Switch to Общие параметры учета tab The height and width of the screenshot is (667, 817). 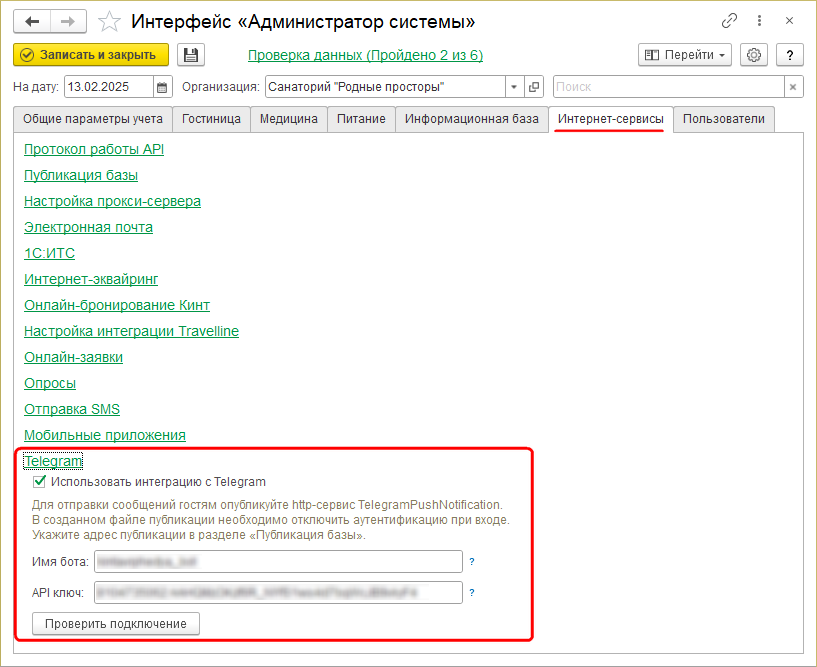[x=93, y=119]
